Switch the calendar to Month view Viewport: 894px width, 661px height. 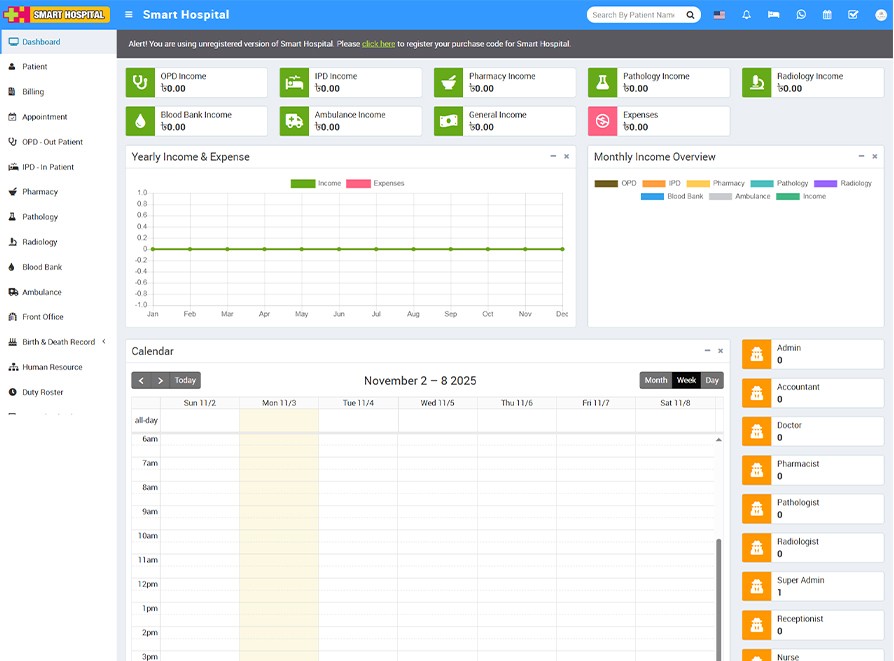point(655,380)
